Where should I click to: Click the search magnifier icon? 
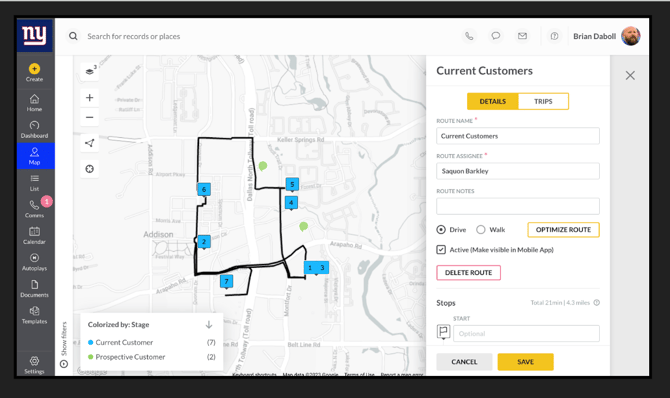coord(73,36)
